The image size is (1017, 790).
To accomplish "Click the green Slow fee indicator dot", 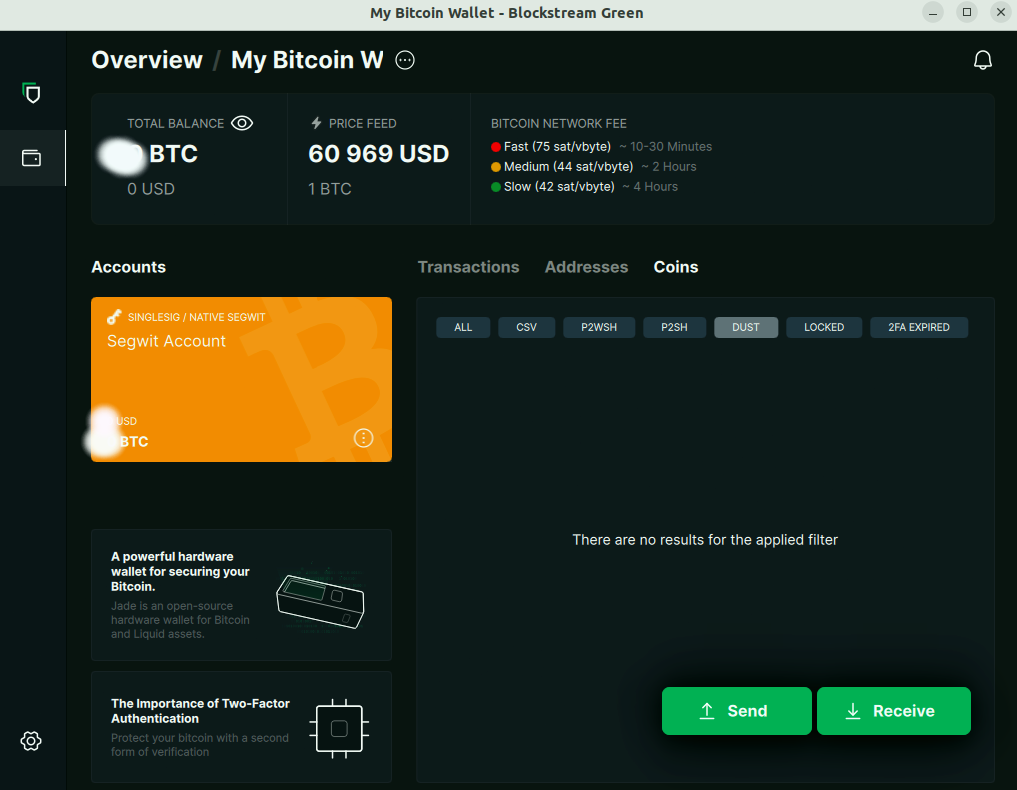I will pyautogui.click(x=496, y=187).
